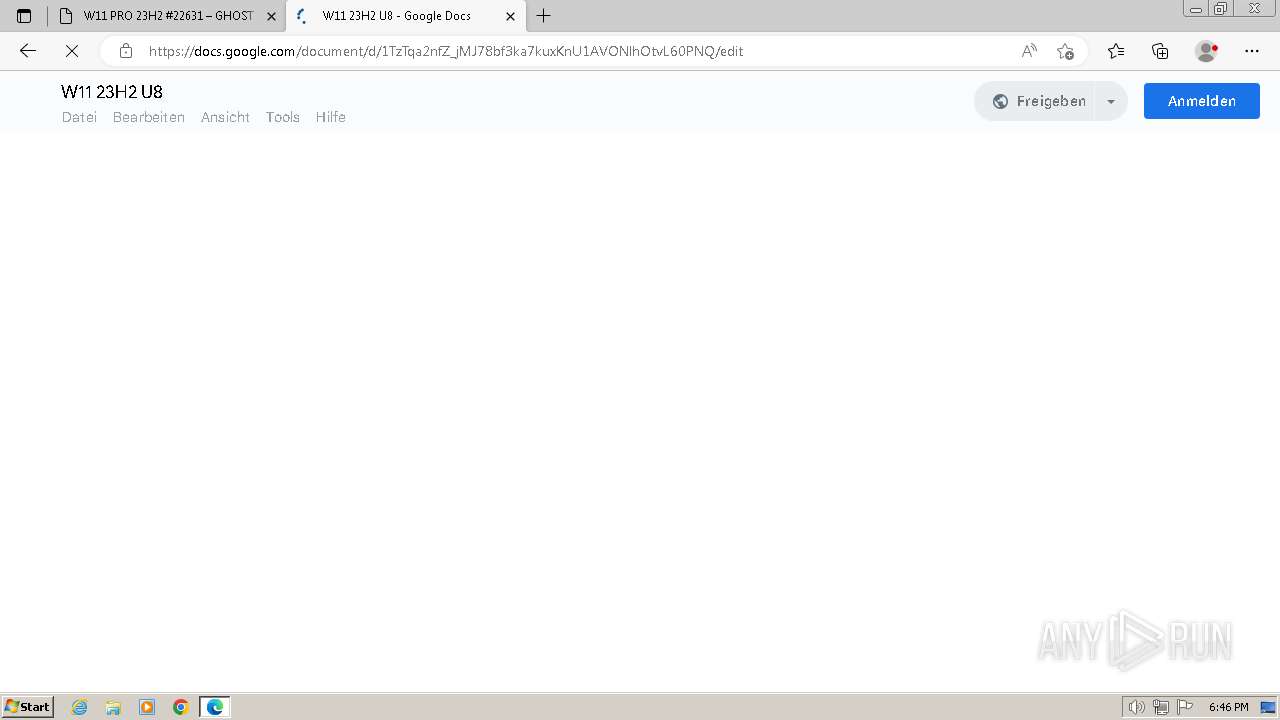Go back to the previous page
Image resolution: width=1280 pixels, height=720 pixels.
[x=28, y=51]
